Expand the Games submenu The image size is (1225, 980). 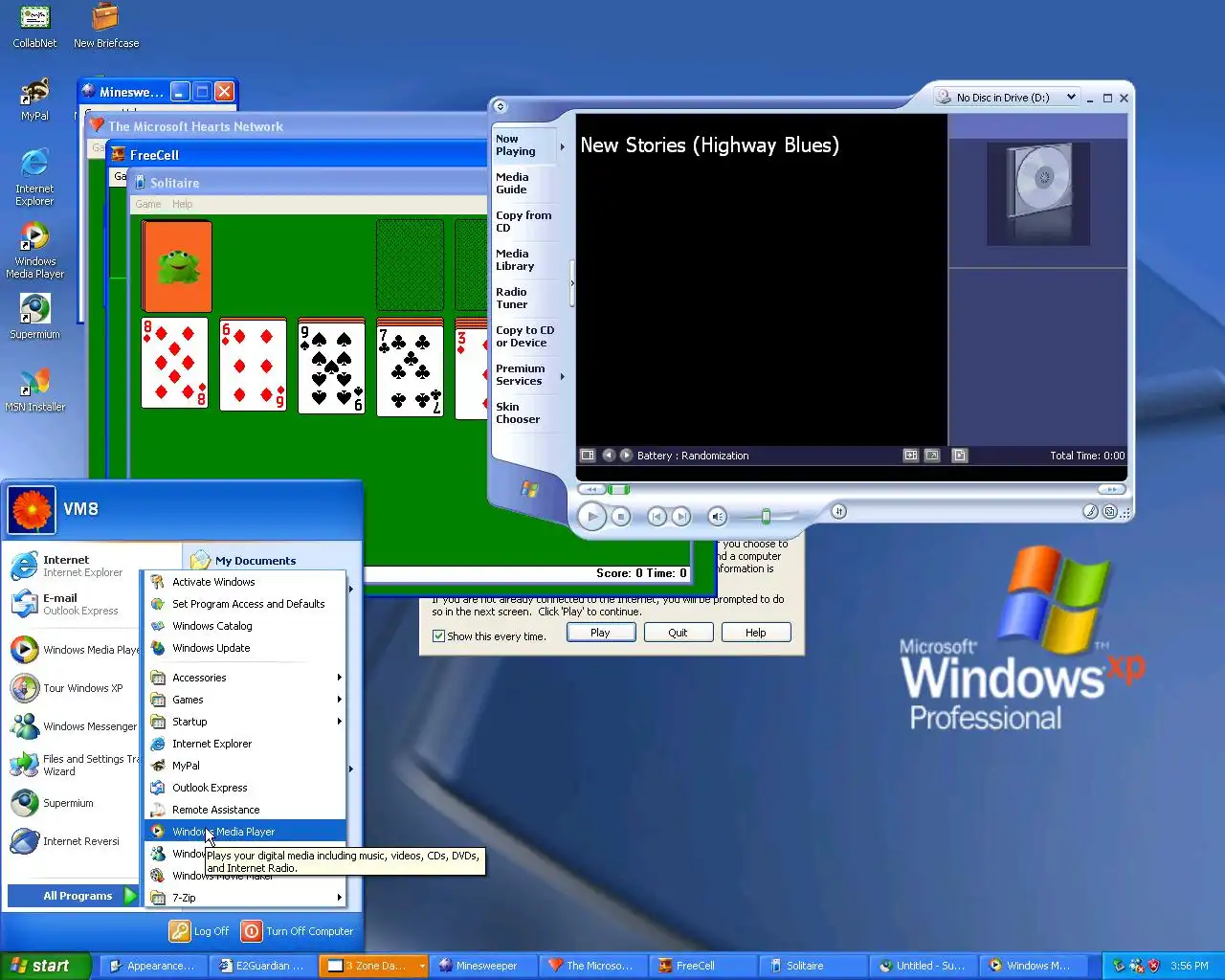(x=245, y=700)
